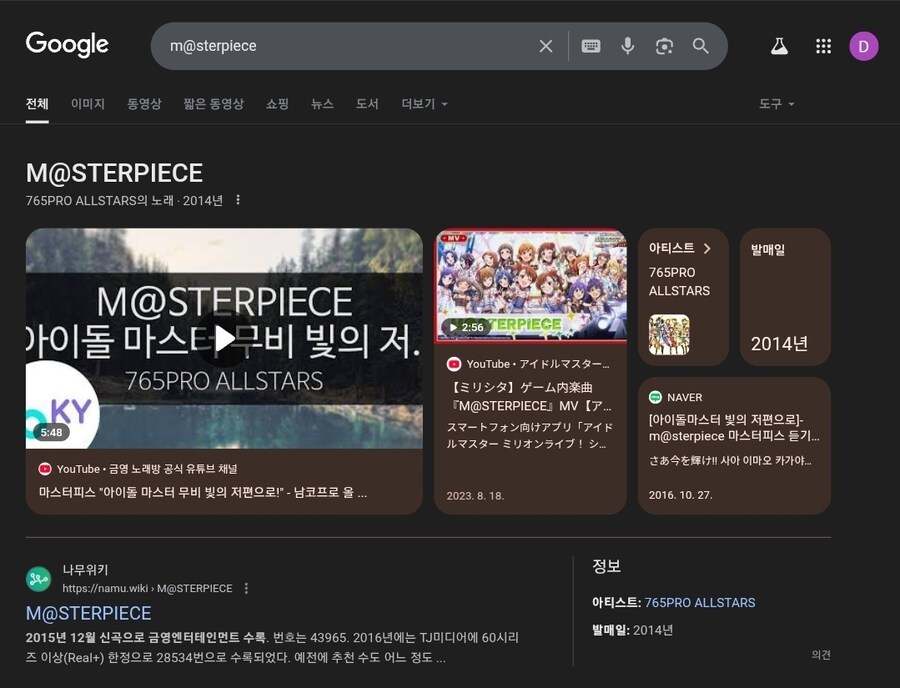Click the NAVER source icon
The image size is (900, 688).
coord(655,397)
